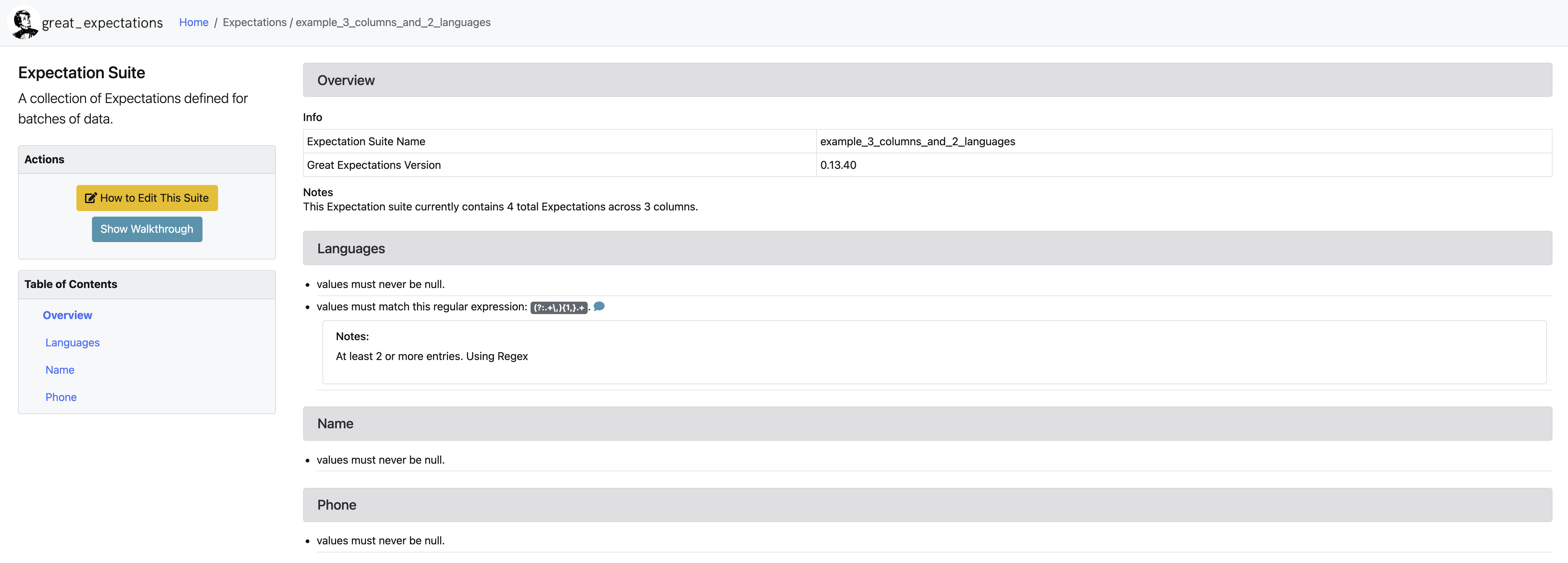Select Phone in Table of Contents
The image size is (1568, 563).
pyautogui.click(x=61, y=397)
